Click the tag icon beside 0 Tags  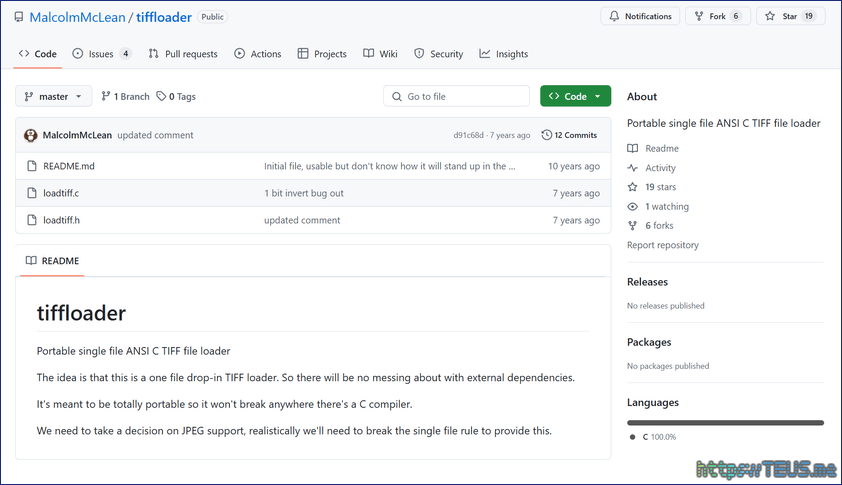coord(160,97)
